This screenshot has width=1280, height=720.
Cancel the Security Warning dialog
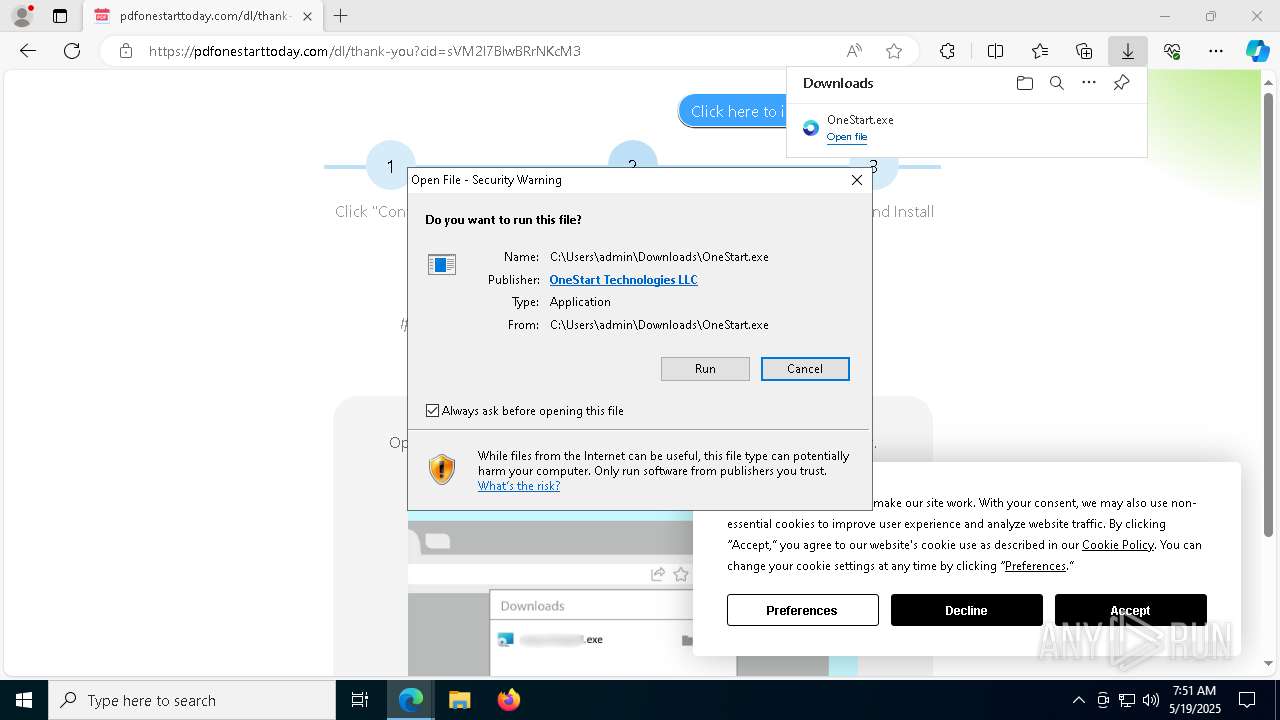pos(805,369)
